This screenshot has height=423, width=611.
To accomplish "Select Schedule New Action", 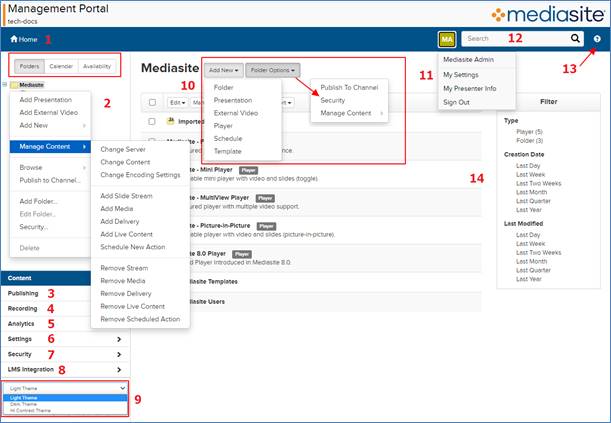I will tap(132, 247).
